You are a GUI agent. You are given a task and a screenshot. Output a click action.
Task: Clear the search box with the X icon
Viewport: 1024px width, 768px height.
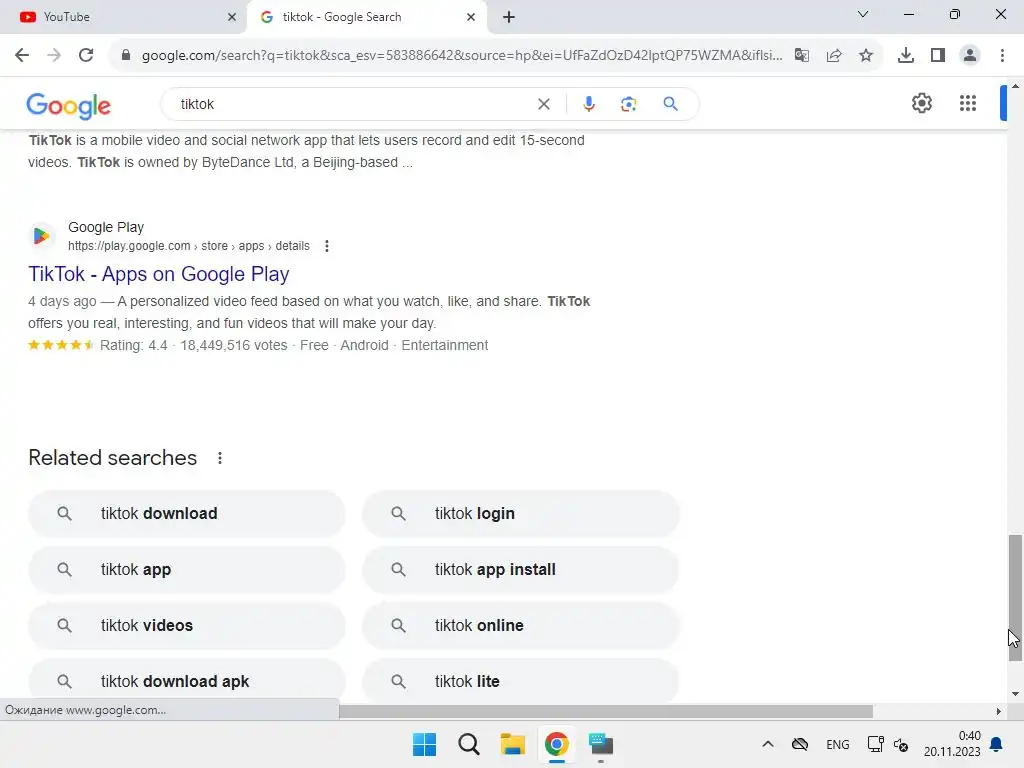[x=544, y=104]
